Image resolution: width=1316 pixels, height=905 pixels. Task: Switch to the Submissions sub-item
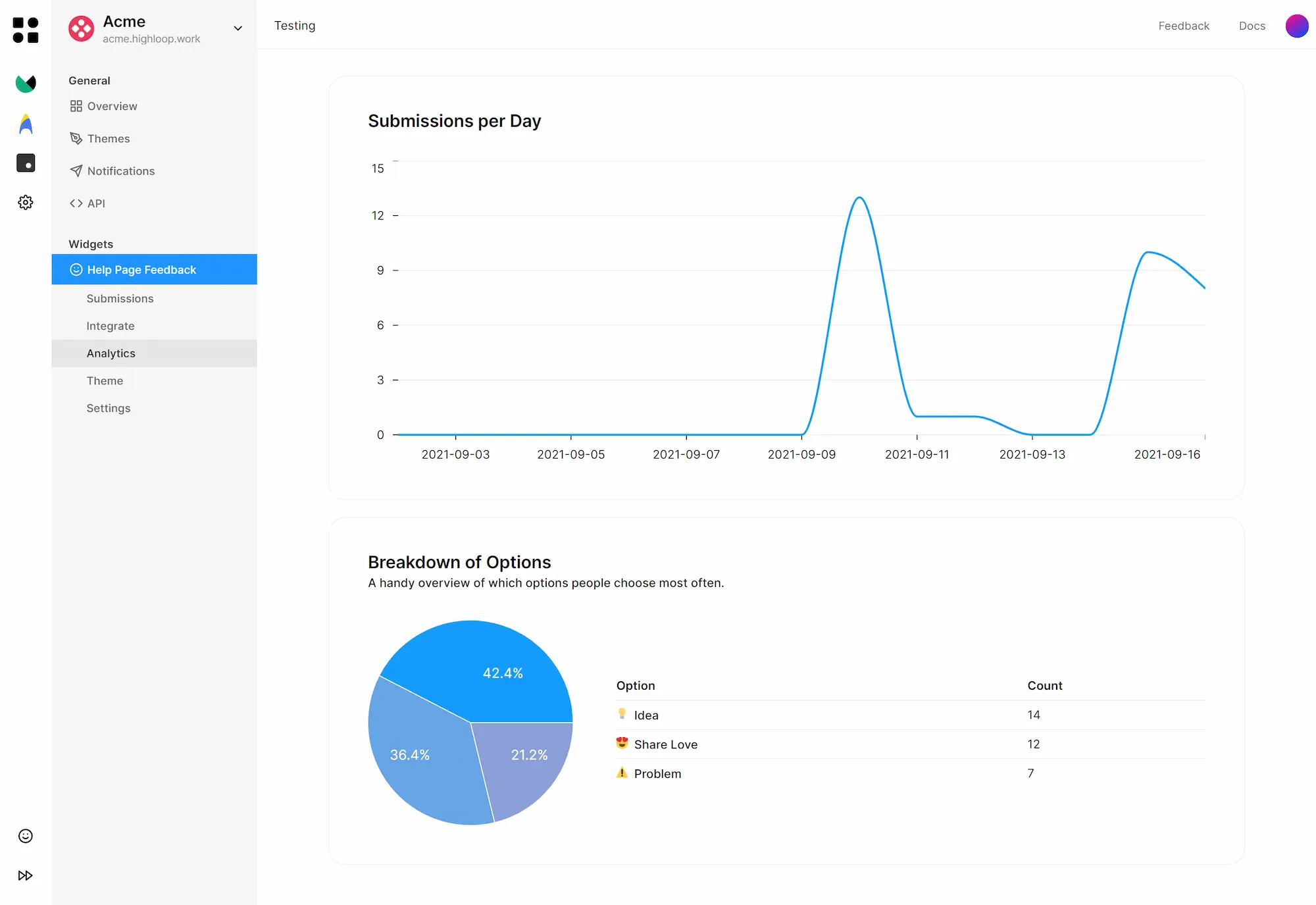tap(120, 299)
